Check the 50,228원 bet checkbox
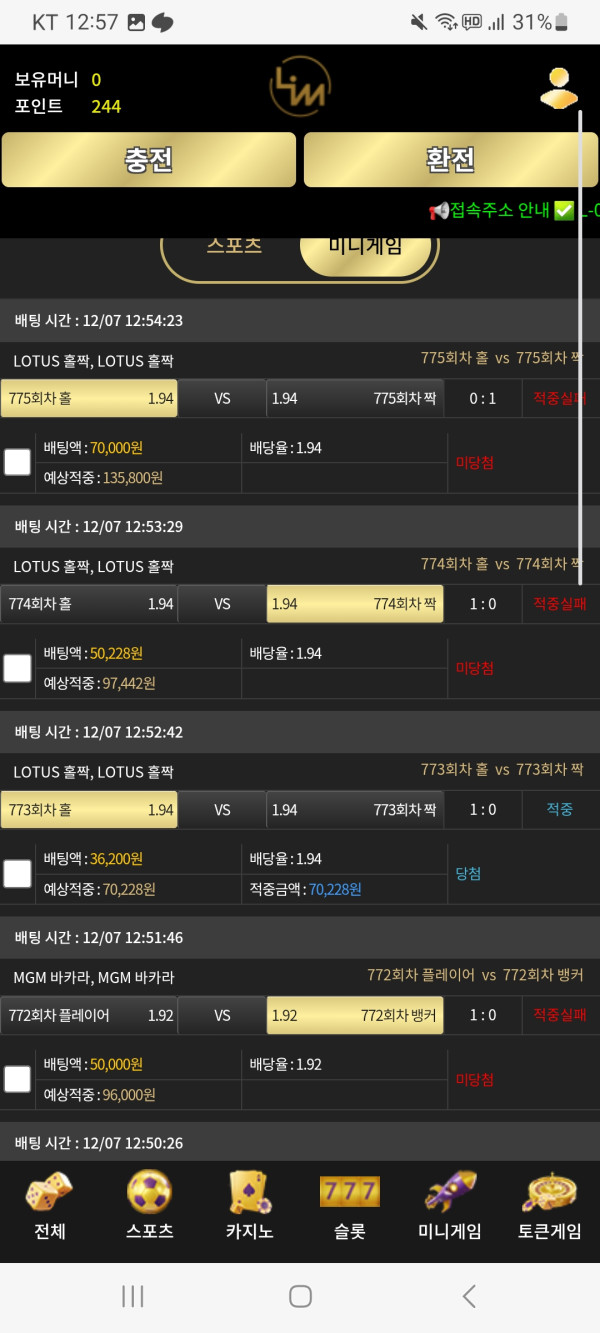This screenshot has height=1333, width=600. tap(17, 668)
